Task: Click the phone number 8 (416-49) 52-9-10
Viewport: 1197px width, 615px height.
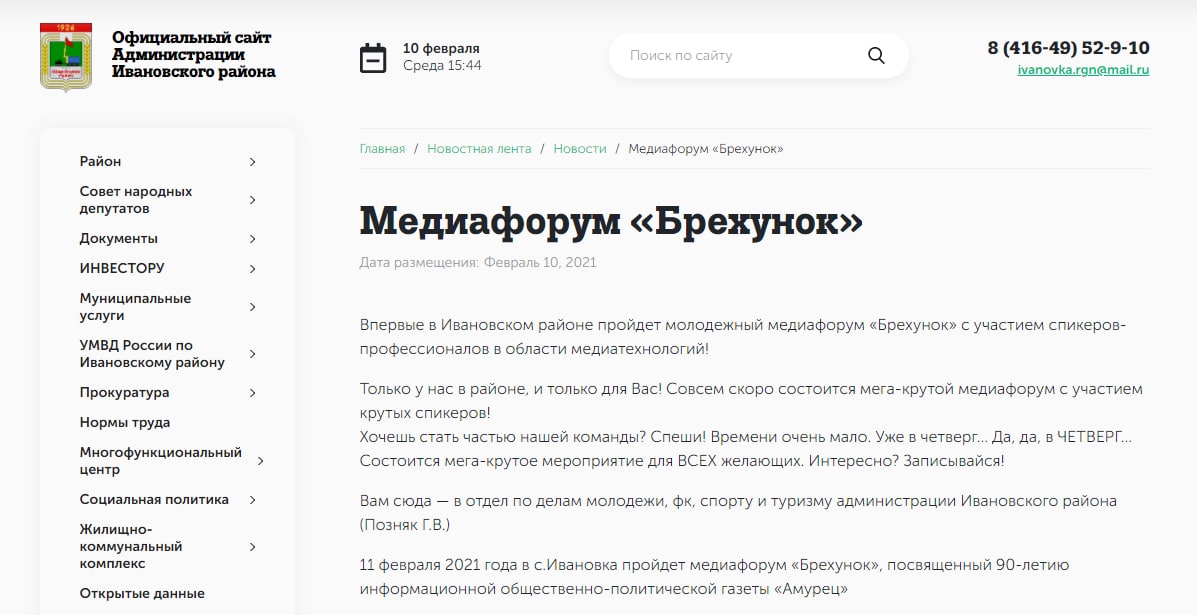Action: [1068, 47]
